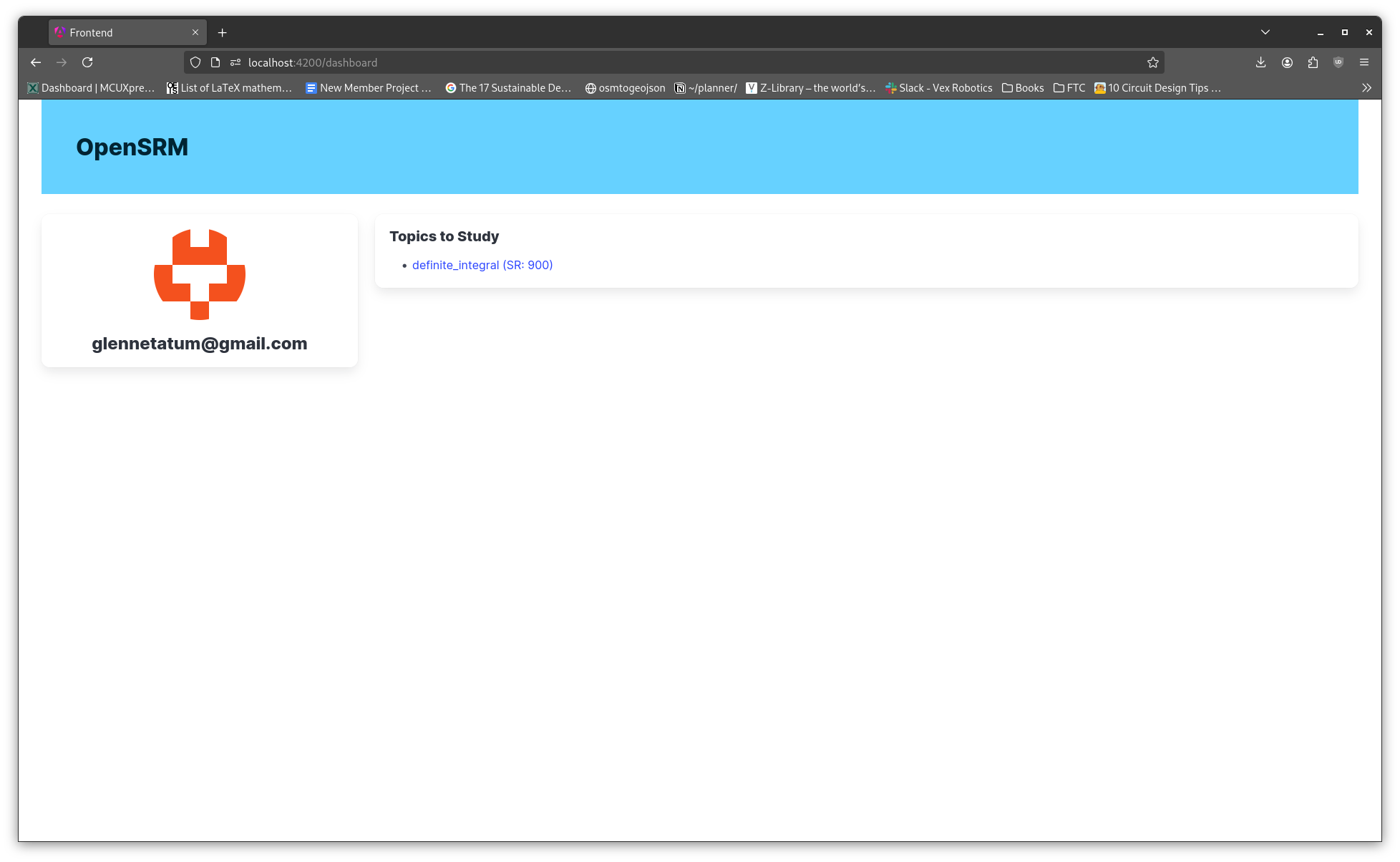The width and height of the screenshot is (1400, 862).
Task: Click the orange user avatar image
Action: 200,274
